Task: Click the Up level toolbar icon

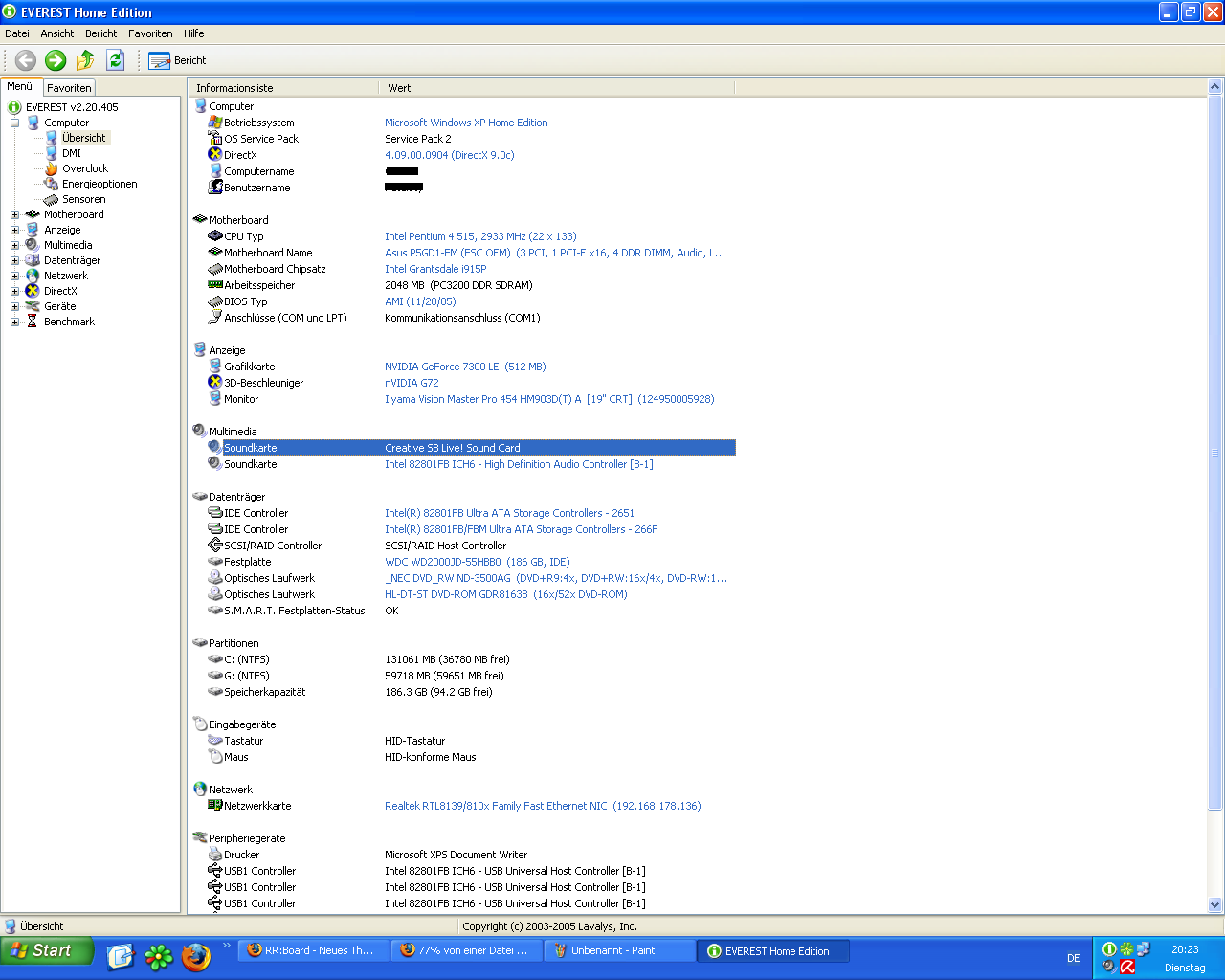Action: (85, 60)
